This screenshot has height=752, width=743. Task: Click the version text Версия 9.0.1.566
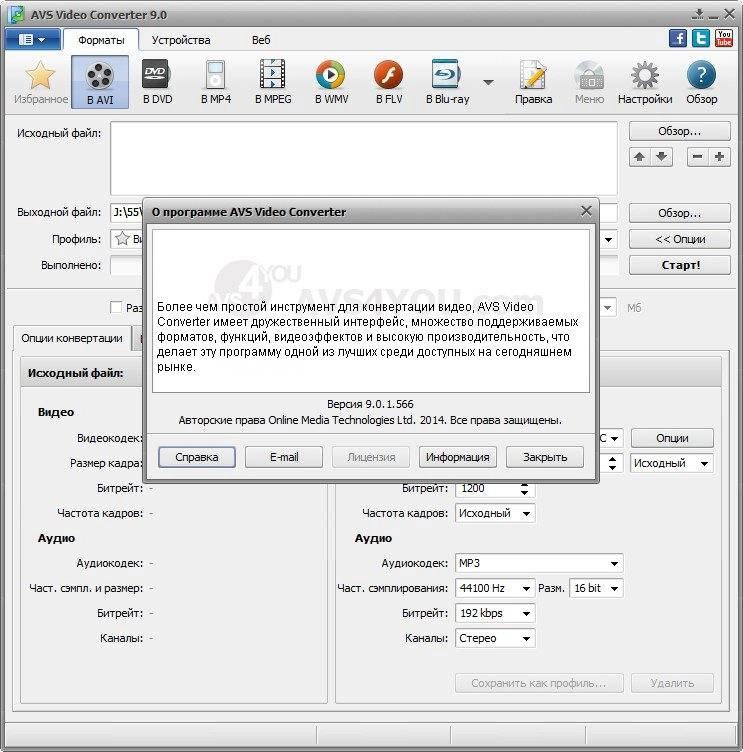coord(370,404)
